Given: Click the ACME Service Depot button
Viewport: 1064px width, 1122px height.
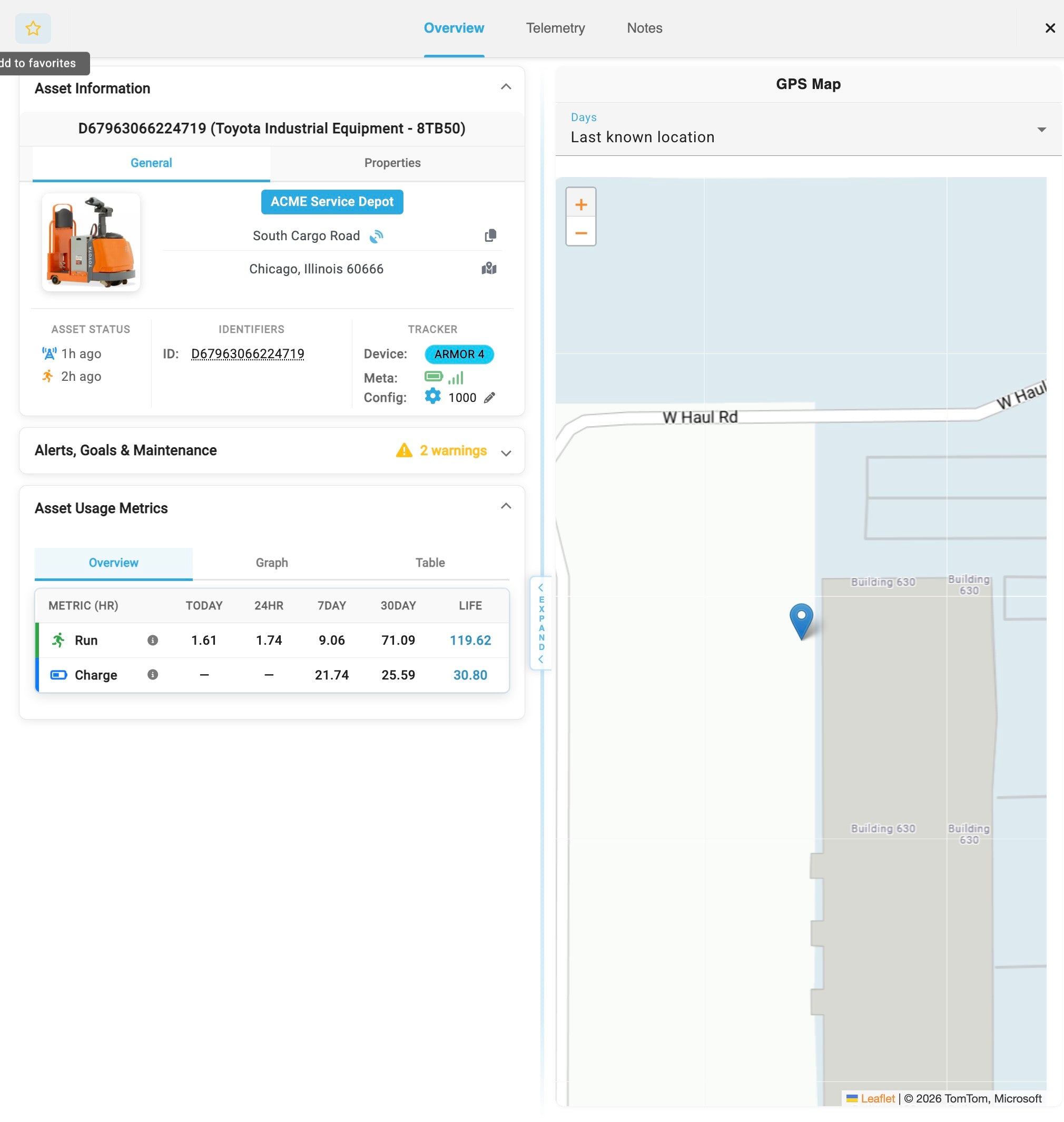Looking at the screenshot, I should point(332,201).
